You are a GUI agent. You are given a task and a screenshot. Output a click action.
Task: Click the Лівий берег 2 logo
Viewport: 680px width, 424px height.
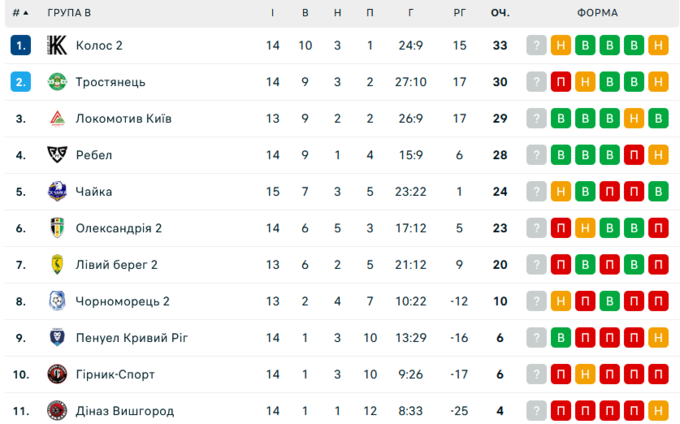pos(57,264)
